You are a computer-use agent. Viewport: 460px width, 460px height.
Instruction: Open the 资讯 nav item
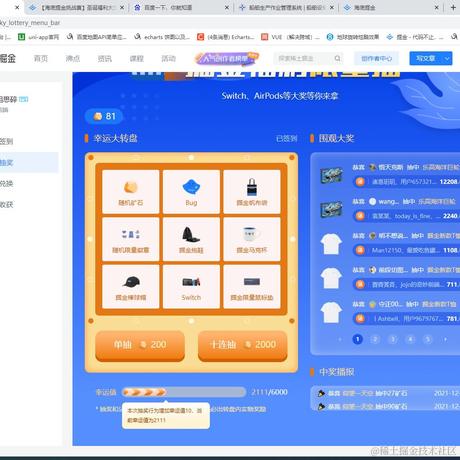[x=105, y=59]
